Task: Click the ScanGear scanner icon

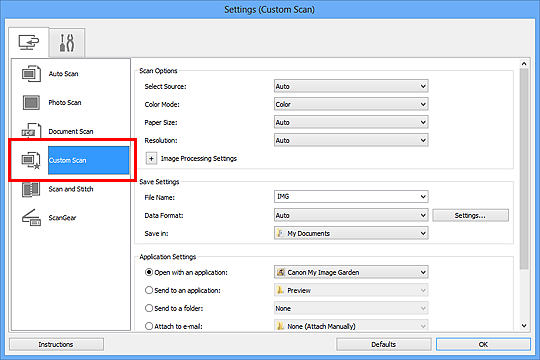Action: click(x=31, y=218)
